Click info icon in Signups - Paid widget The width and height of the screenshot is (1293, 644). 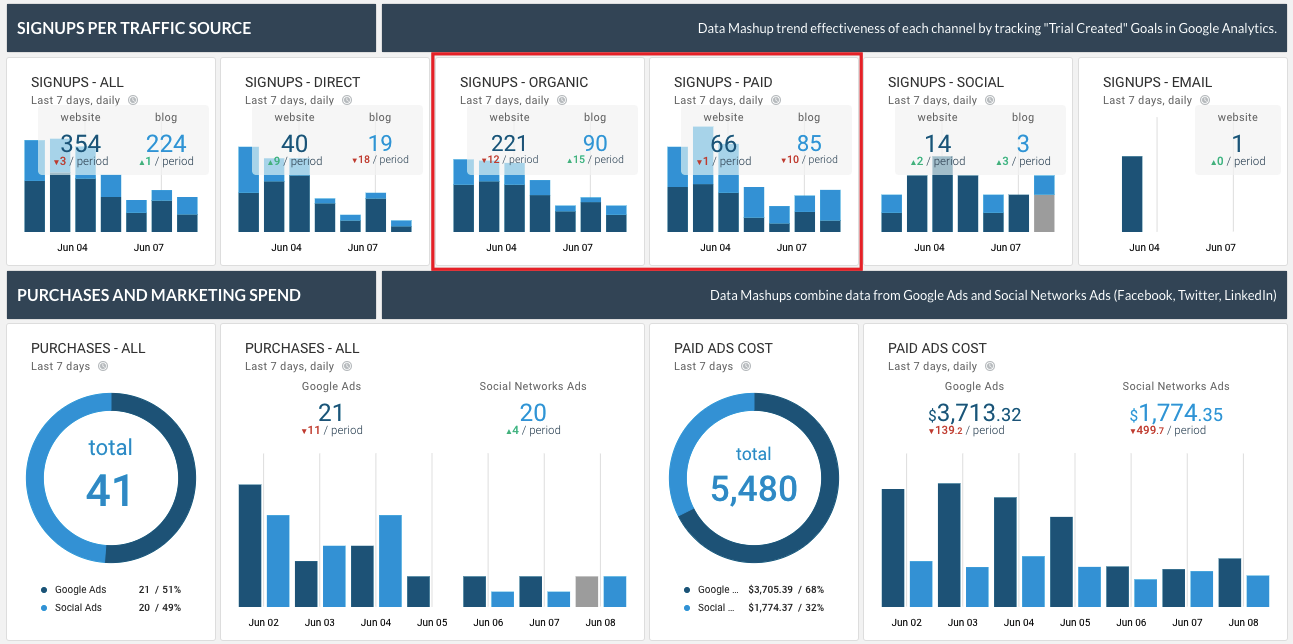coord(776,100)
